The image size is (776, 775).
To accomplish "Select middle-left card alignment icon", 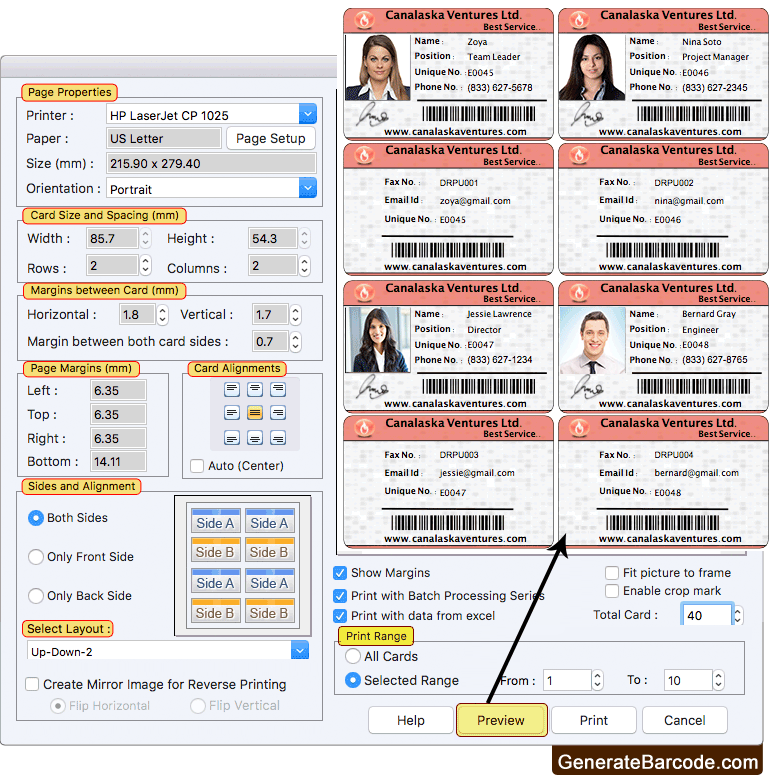I will click(232, 412).
